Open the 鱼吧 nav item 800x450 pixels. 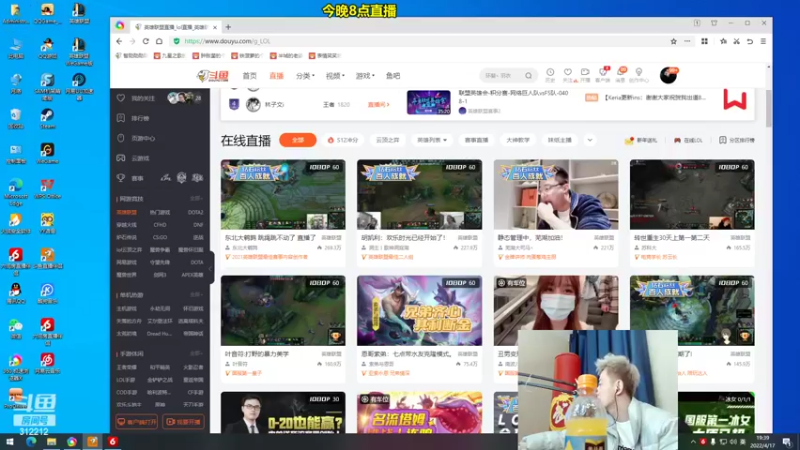click(393, 76)
